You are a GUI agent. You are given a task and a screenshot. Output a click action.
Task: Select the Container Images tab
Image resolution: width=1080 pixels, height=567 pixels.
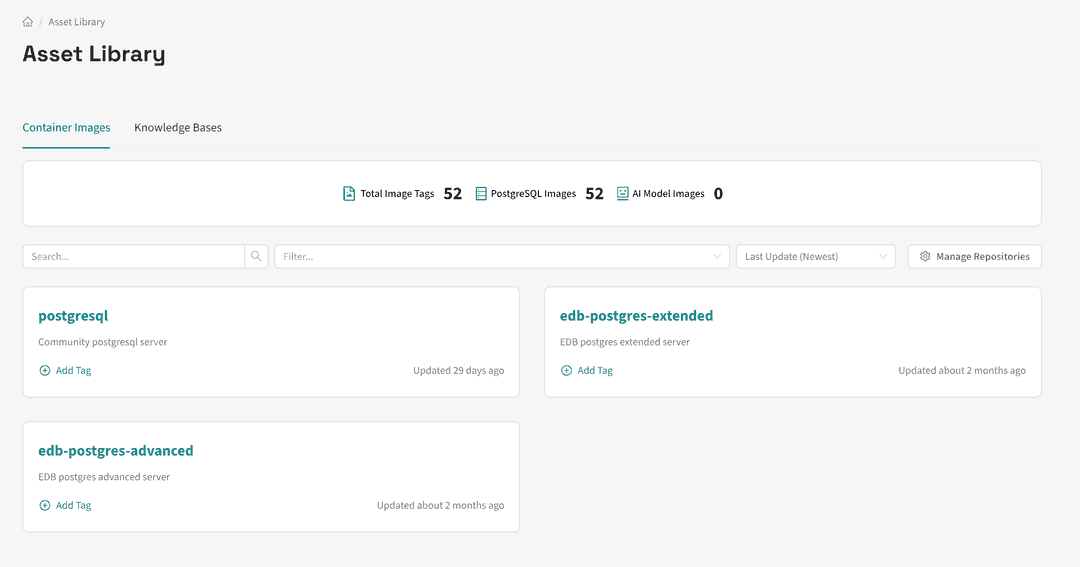click(x=66, y=127)
